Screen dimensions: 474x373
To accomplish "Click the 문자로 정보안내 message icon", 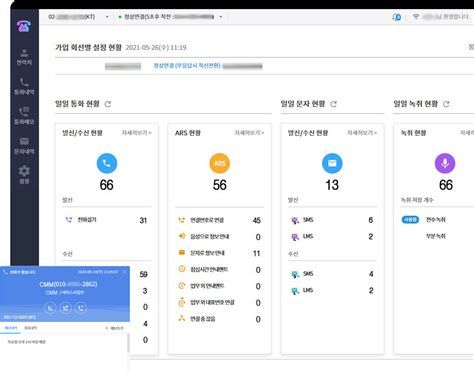I will point(182,253).
